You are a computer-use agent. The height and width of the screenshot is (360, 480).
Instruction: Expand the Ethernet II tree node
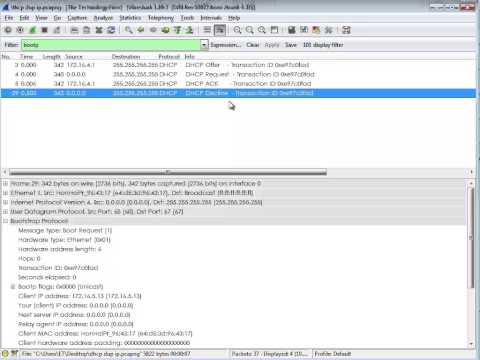click(5, 193)
